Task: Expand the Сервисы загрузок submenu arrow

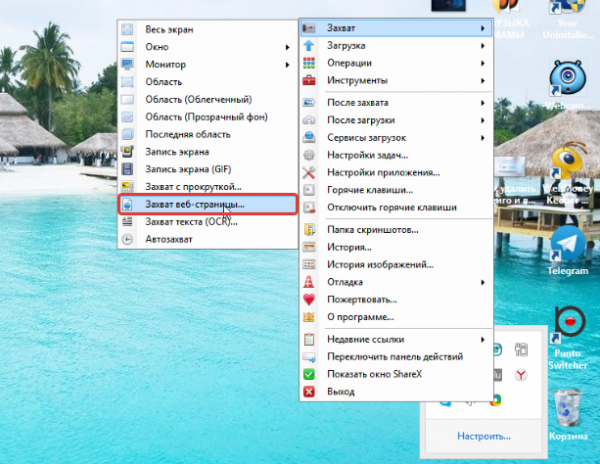Action: click(483, 138)
